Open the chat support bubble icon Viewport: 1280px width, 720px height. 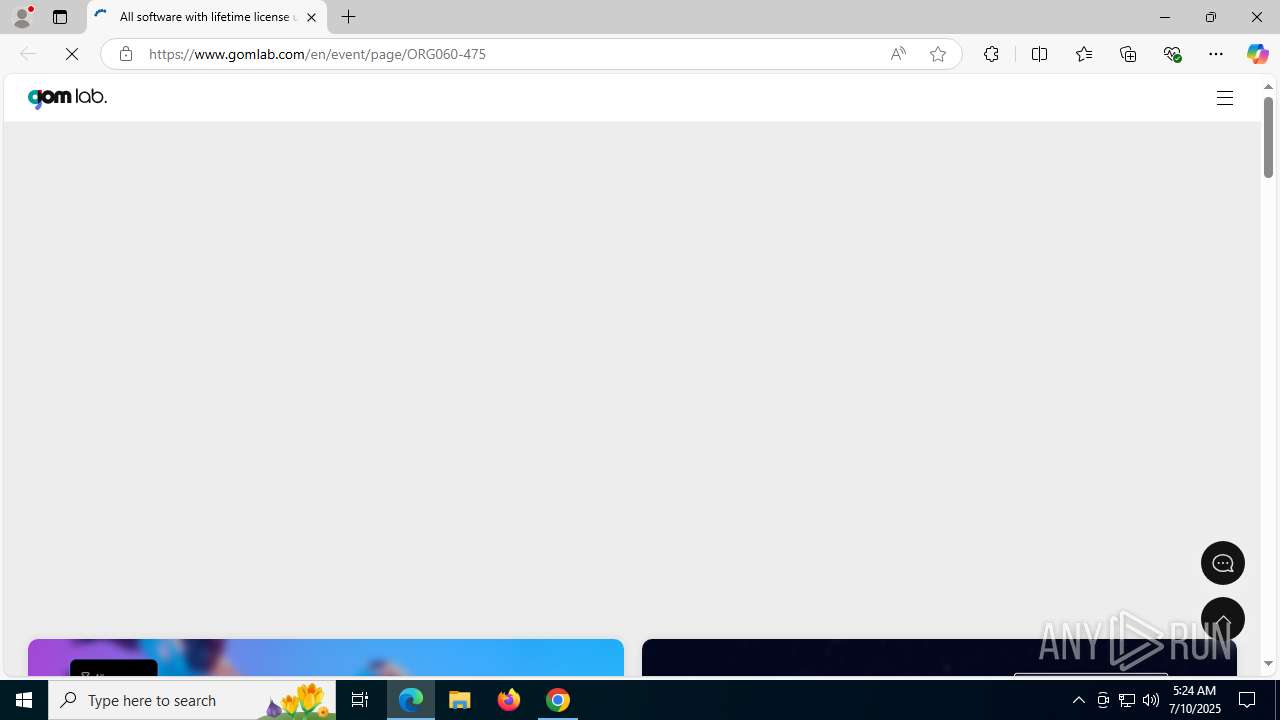[x=1222, y=563]
